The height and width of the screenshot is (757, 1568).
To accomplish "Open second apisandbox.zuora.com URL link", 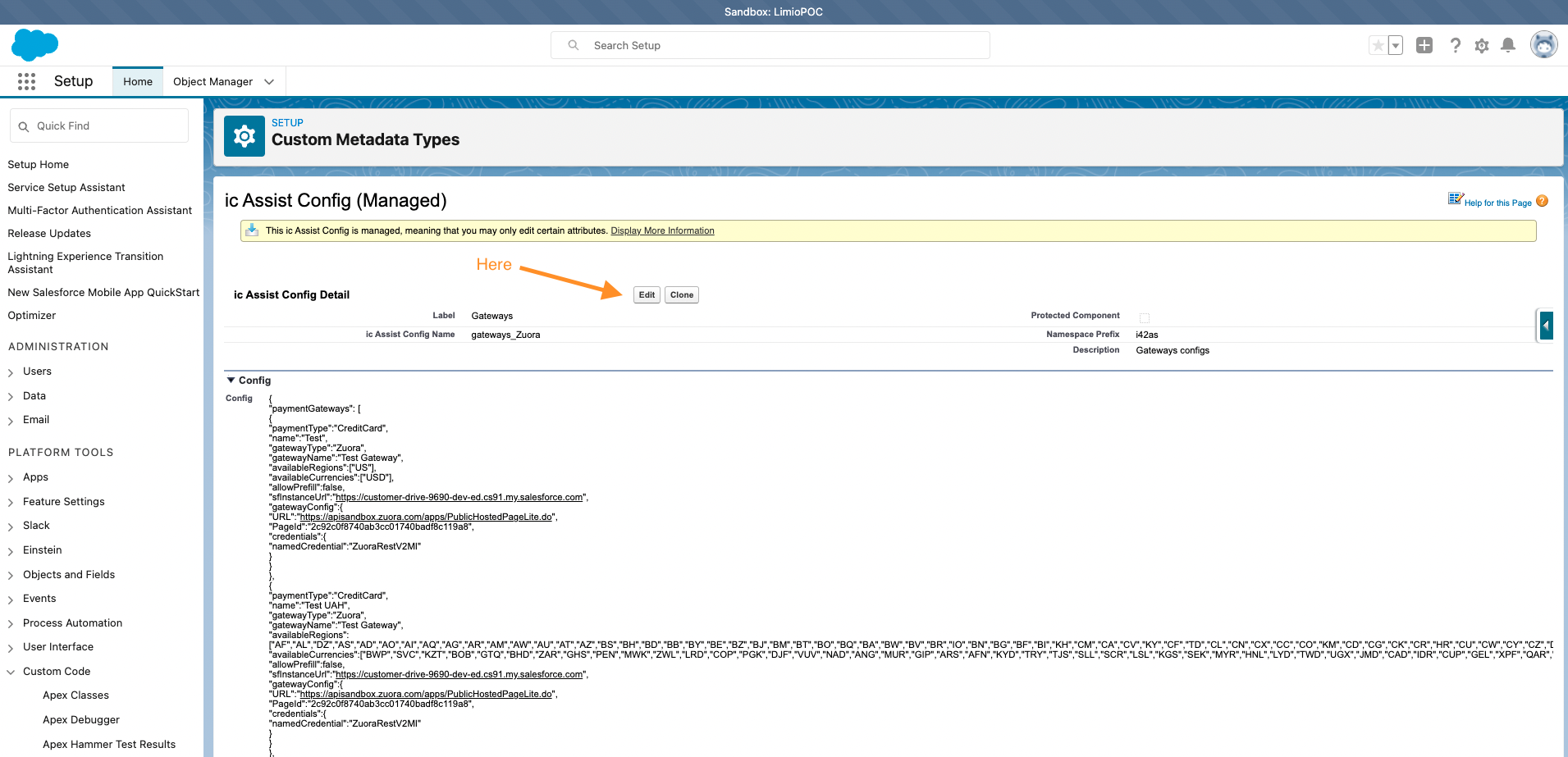I will (426, 694).
